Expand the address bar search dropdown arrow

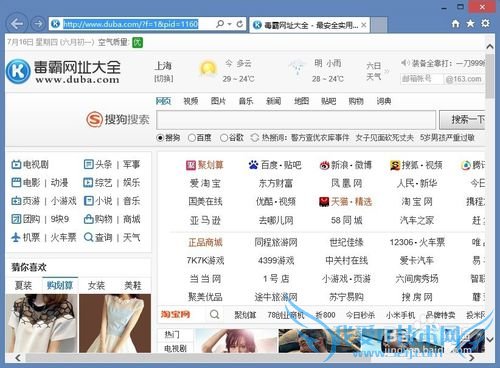tap(229, 24)
